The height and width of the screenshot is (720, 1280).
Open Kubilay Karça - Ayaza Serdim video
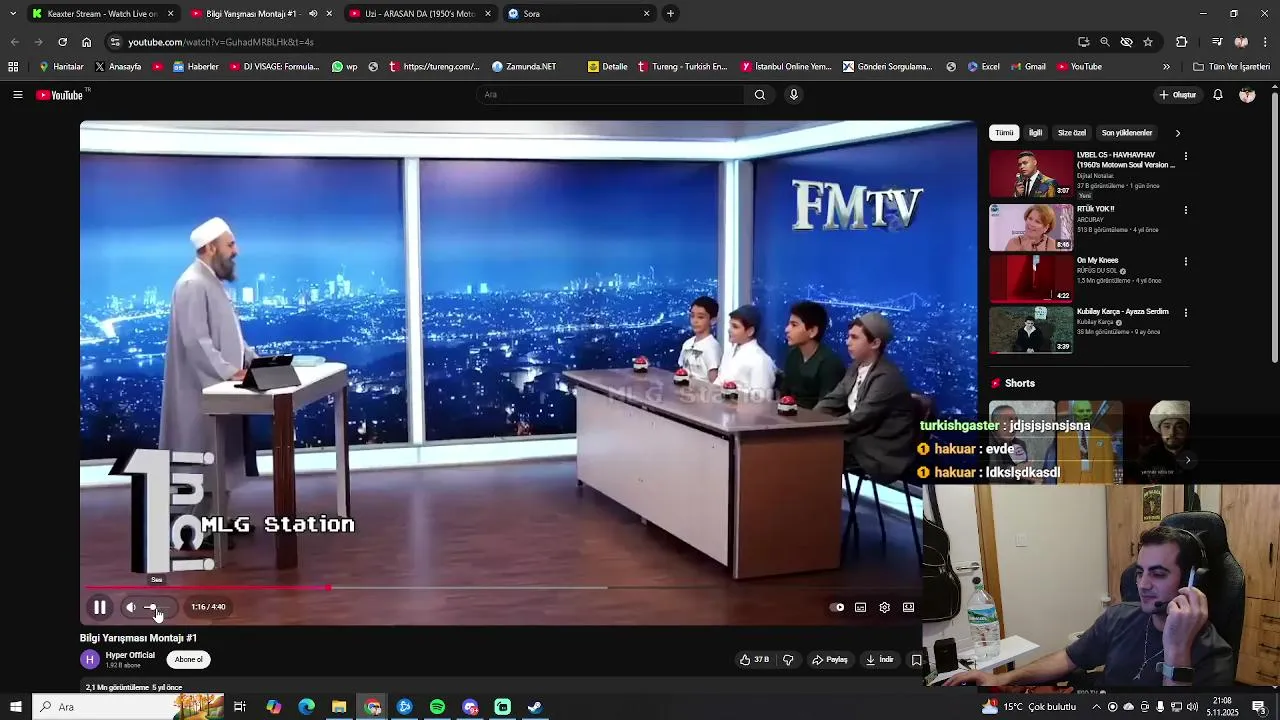click(x=1031, y=330)
